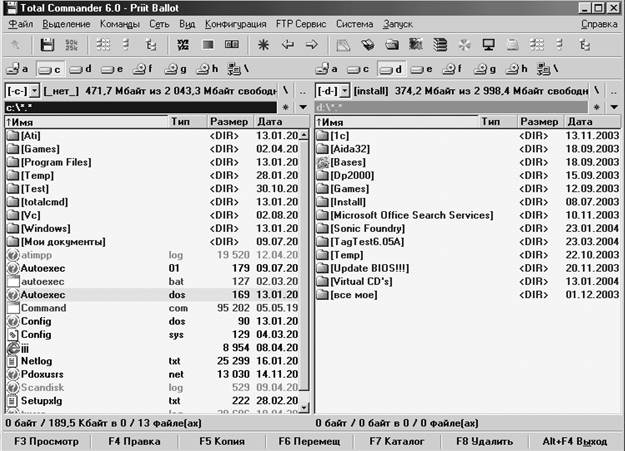The width and height of the screenshot is (625, 451).
Task: Click the F6 Перемещ button
Action: [309, 441]
